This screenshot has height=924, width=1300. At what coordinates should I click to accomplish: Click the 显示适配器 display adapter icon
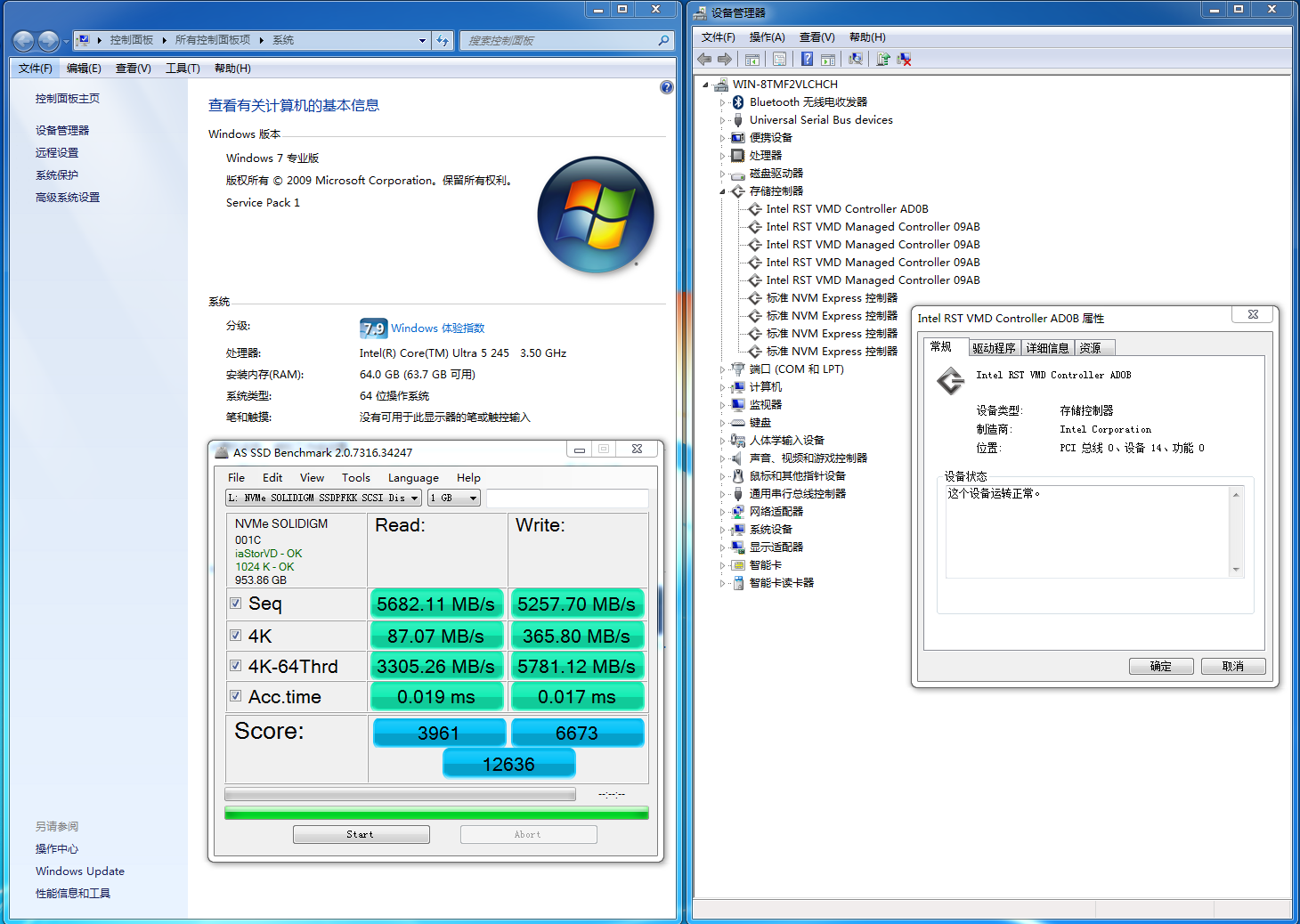[x=737, y=547]
